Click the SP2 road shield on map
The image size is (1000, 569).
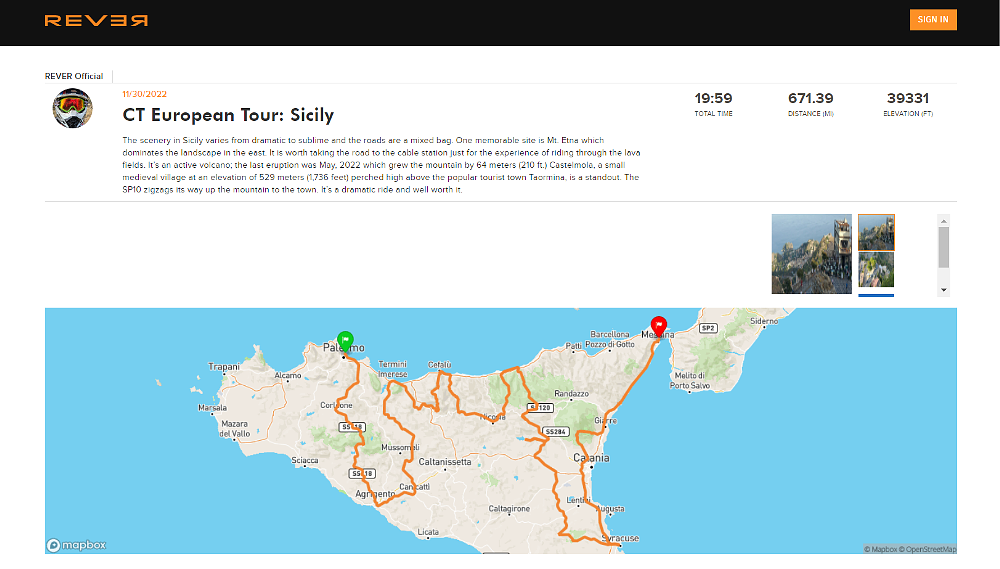(708, 328)
